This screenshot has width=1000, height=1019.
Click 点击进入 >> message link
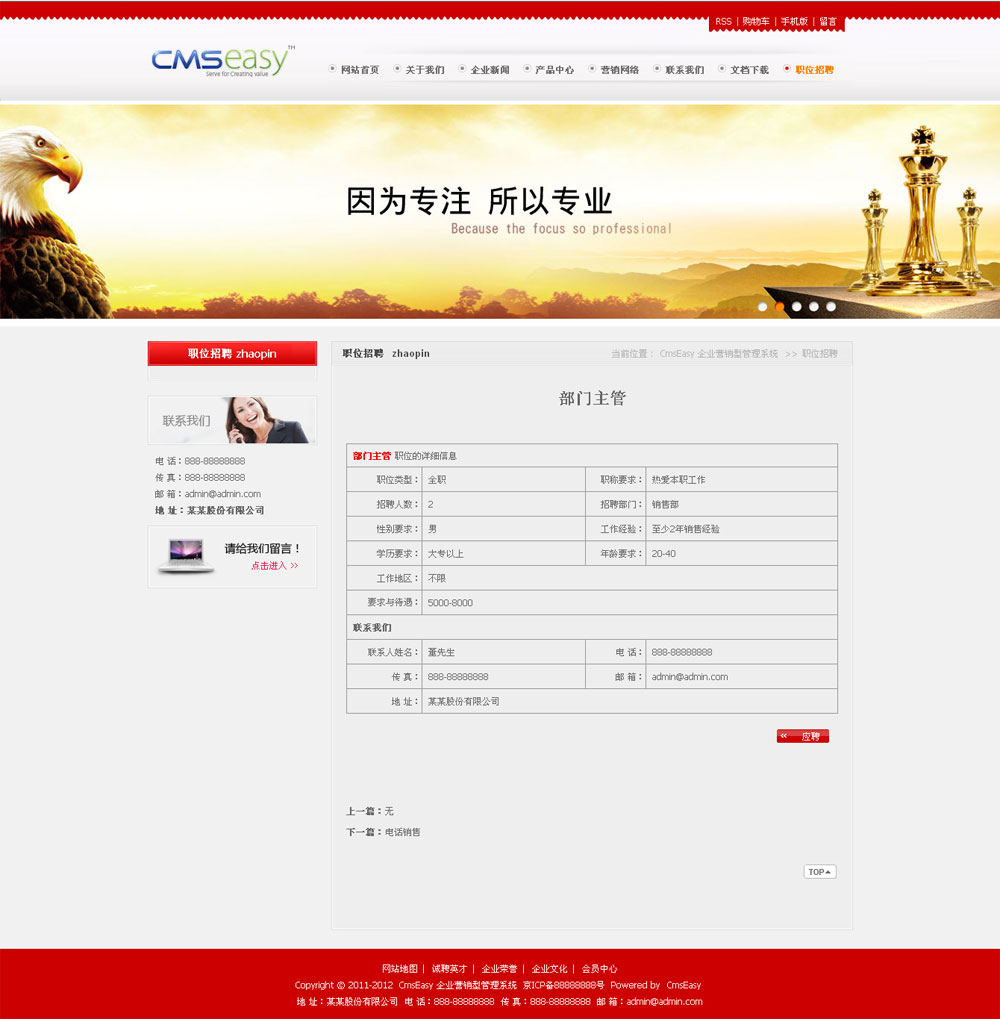tap(274, 566)
